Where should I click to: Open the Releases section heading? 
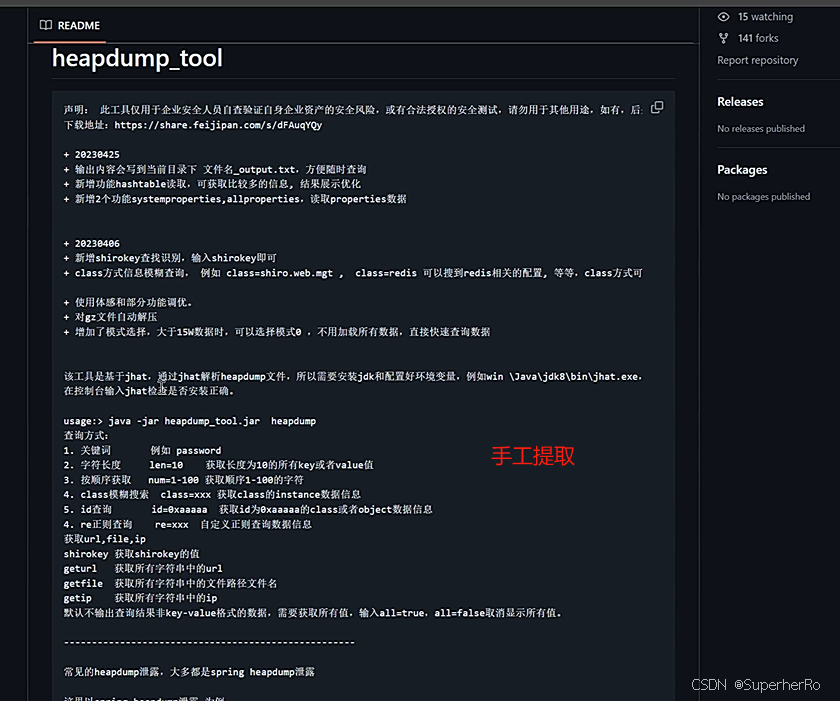point(740,102)
